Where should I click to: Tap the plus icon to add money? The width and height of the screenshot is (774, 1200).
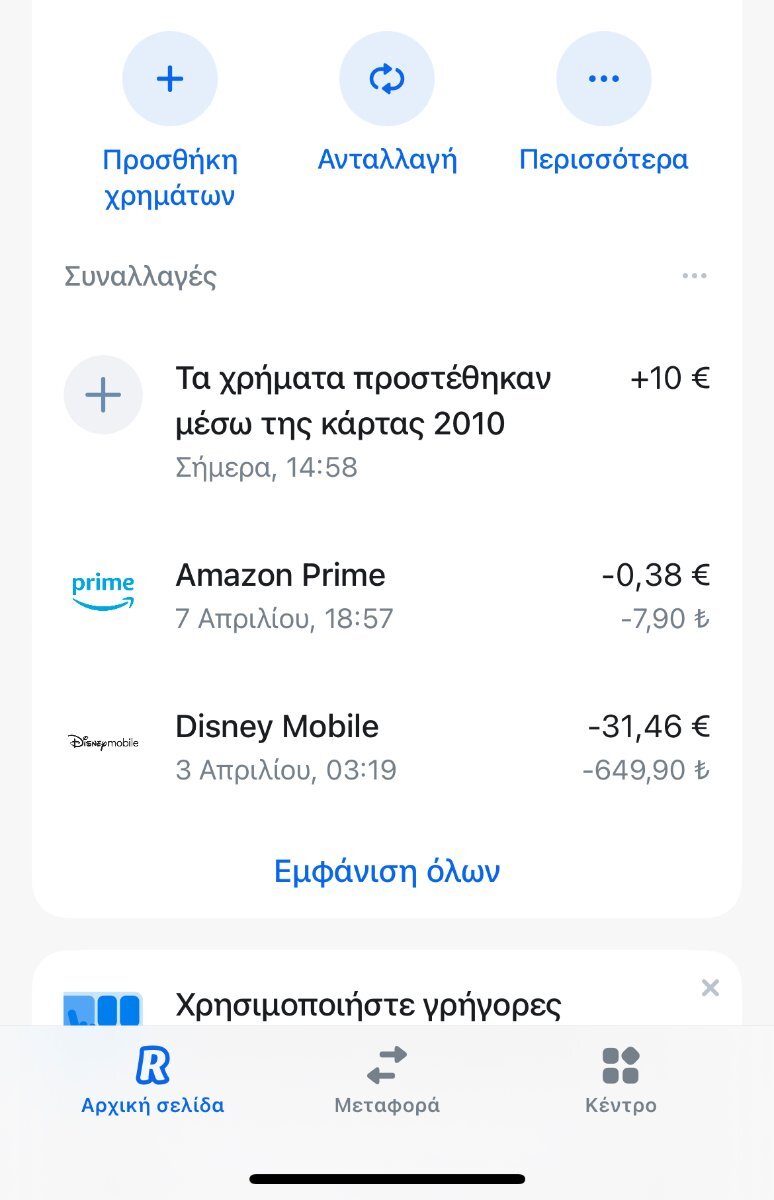[x=170, y=79]
